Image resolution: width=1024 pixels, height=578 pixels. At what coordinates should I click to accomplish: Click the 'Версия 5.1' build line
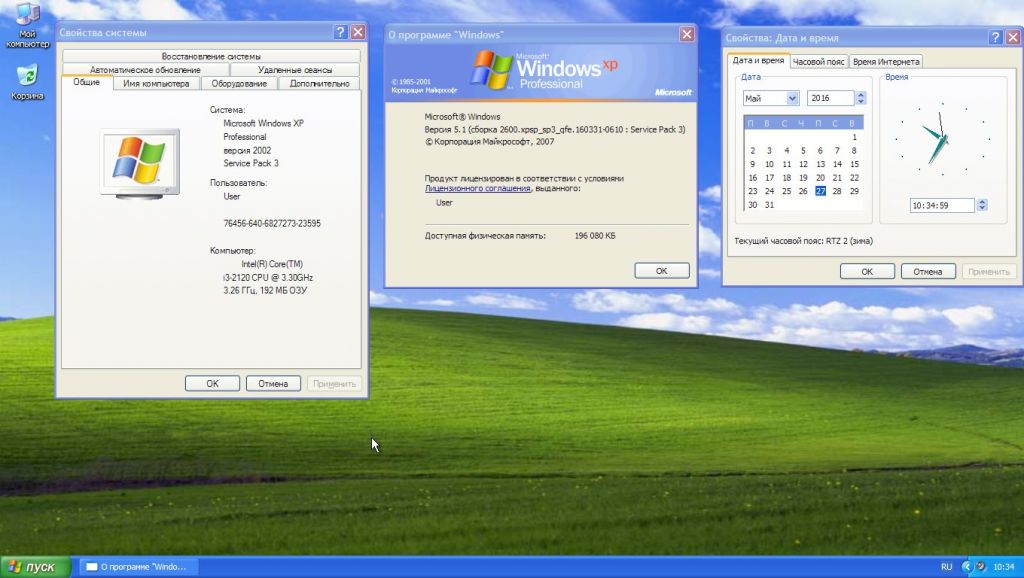pyautogui.click(x=554, y=129)
